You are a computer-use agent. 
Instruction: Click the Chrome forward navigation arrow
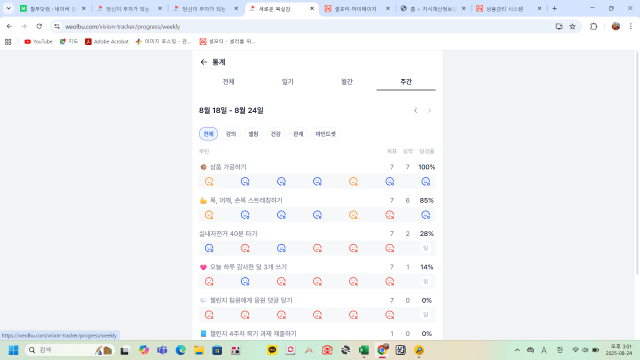24,27
